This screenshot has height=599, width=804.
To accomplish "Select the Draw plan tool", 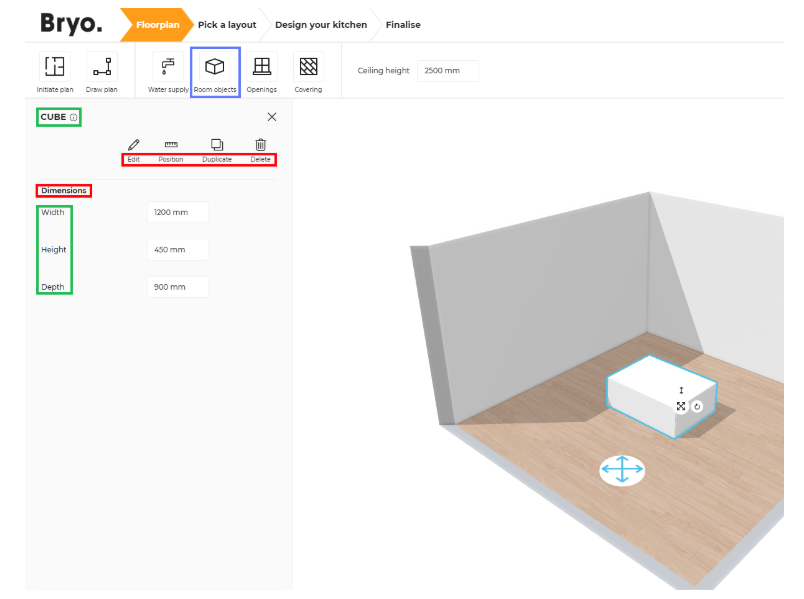I will 101,67.
